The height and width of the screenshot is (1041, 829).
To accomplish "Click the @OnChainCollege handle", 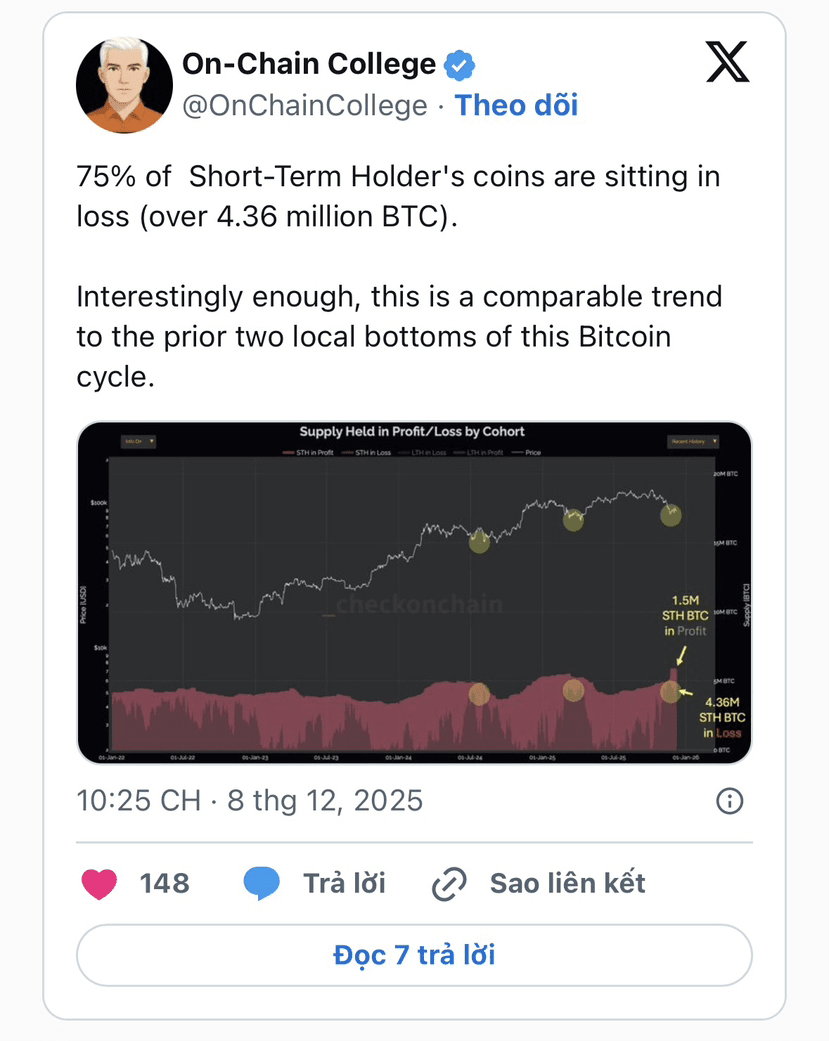I will pyautogui.click(x=304, y=105).
